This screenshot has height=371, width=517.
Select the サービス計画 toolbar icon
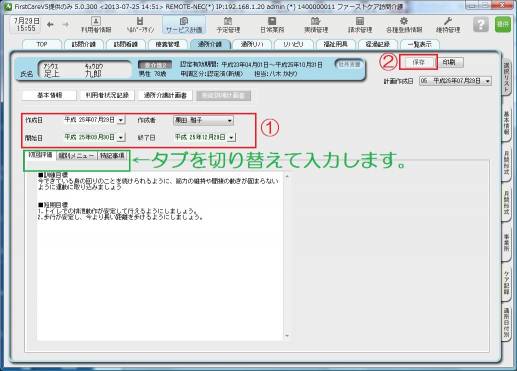184,25
